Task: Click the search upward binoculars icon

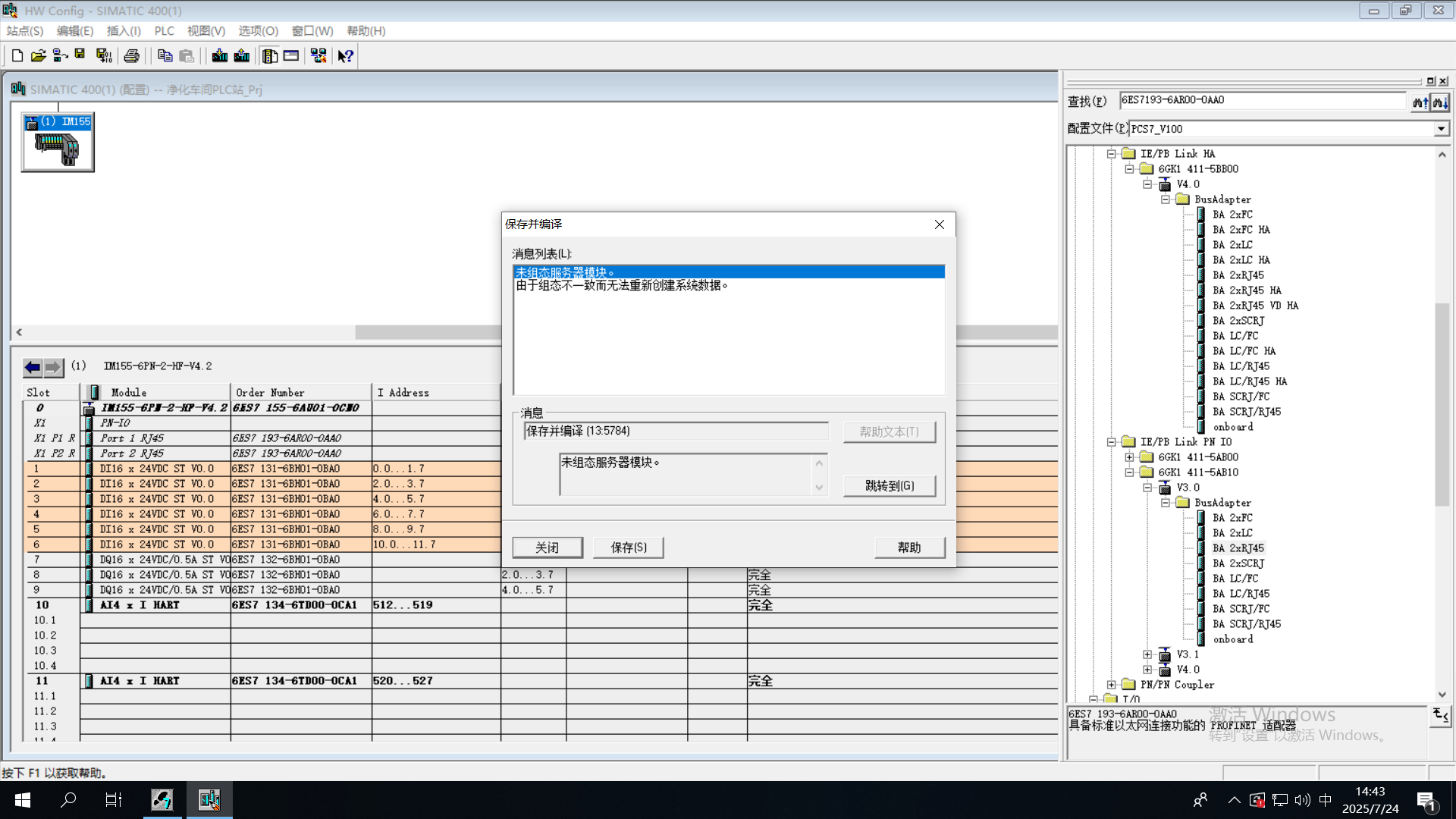Action: [1420, 102]
